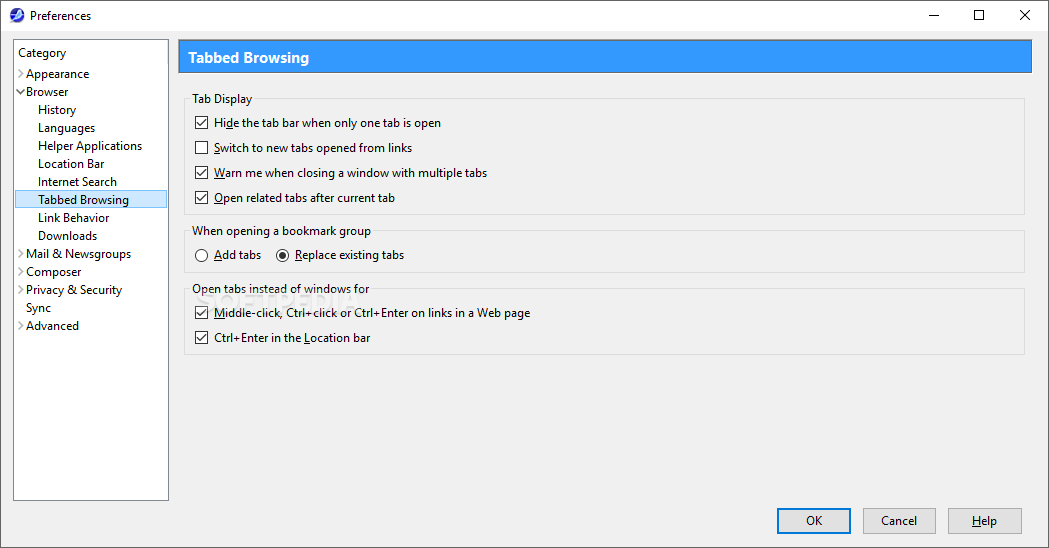Expand the Mail & Newsgroups category
Viewport: 1049px width, 548px height.
pos(21,254)
